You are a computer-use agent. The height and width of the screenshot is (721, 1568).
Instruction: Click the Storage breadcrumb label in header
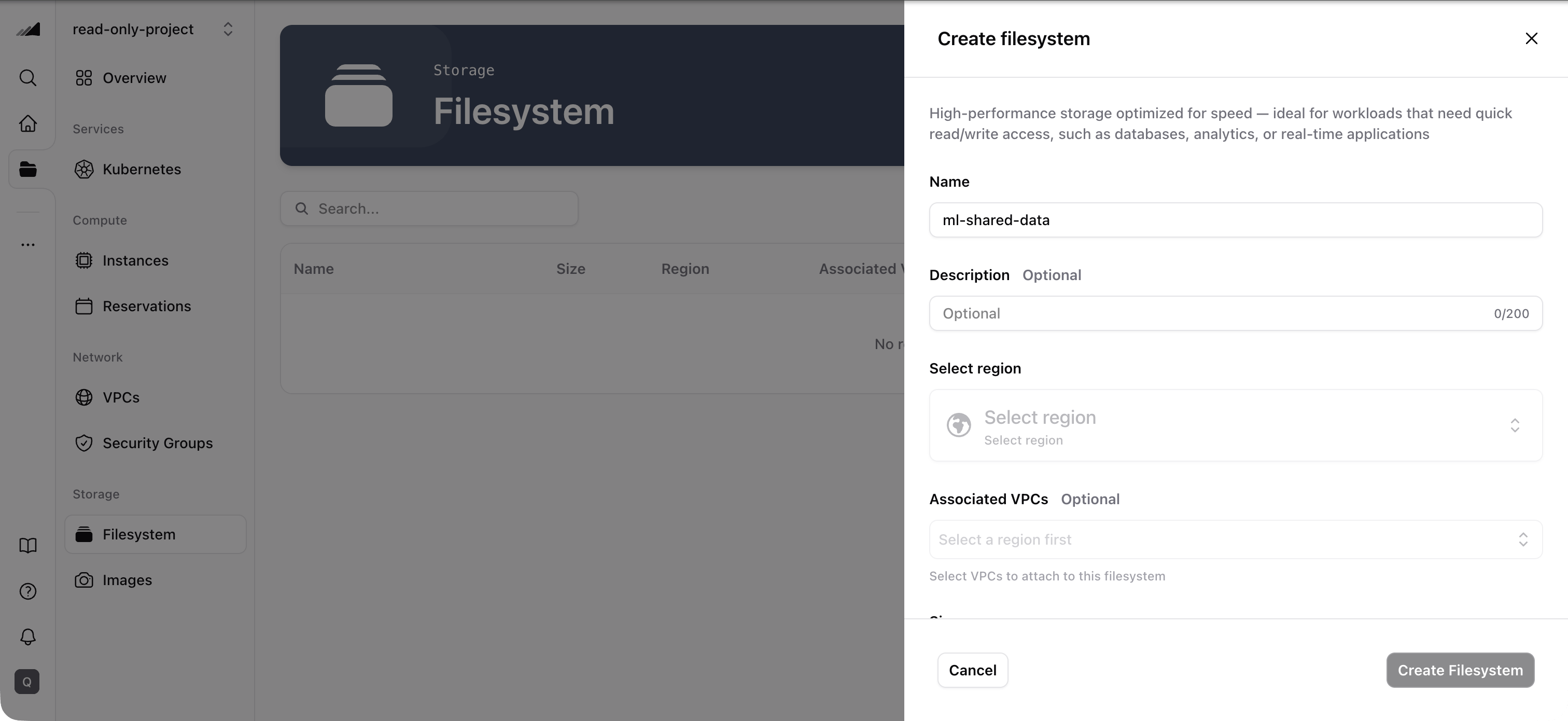click(x=464, y=70)
